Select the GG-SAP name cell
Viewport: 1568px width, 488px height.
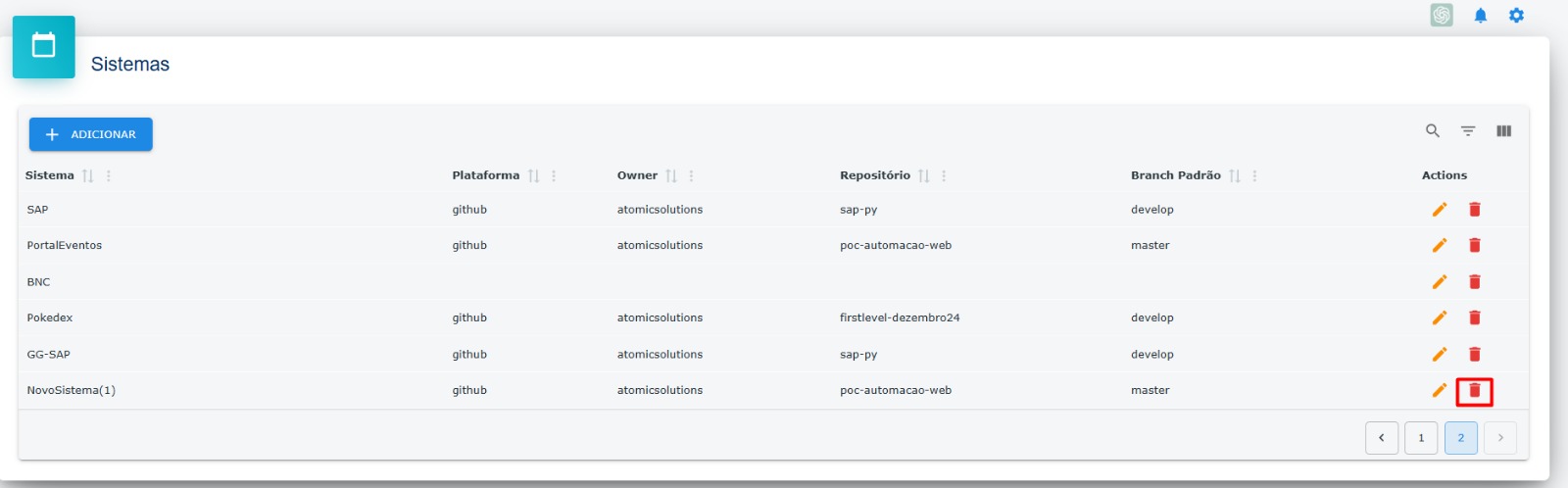49,355
